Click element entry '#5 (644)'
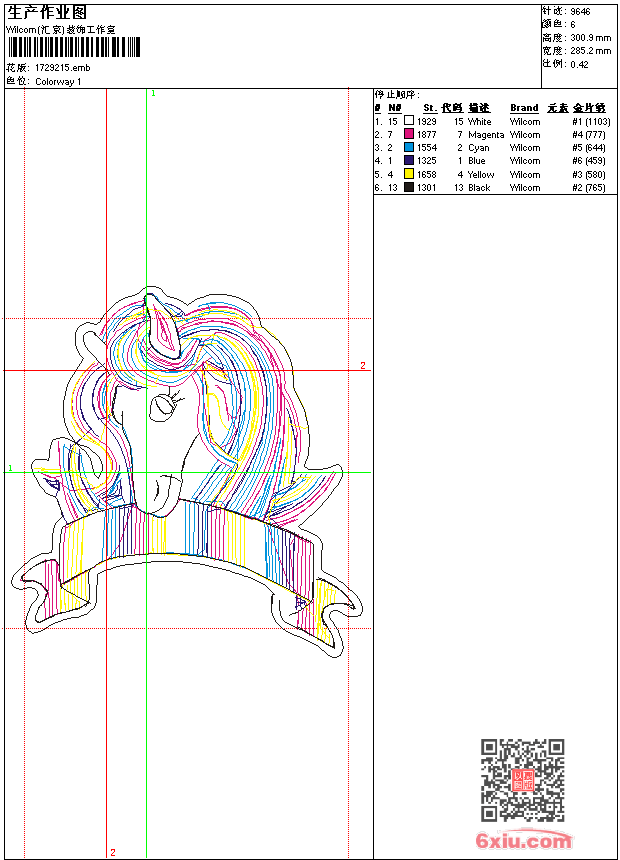 coord(589,148)
